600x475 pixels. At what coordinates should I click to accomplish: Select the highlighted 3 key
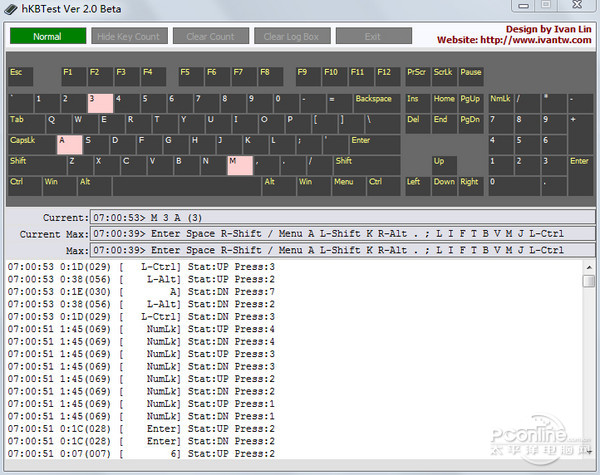coord(99,102)
